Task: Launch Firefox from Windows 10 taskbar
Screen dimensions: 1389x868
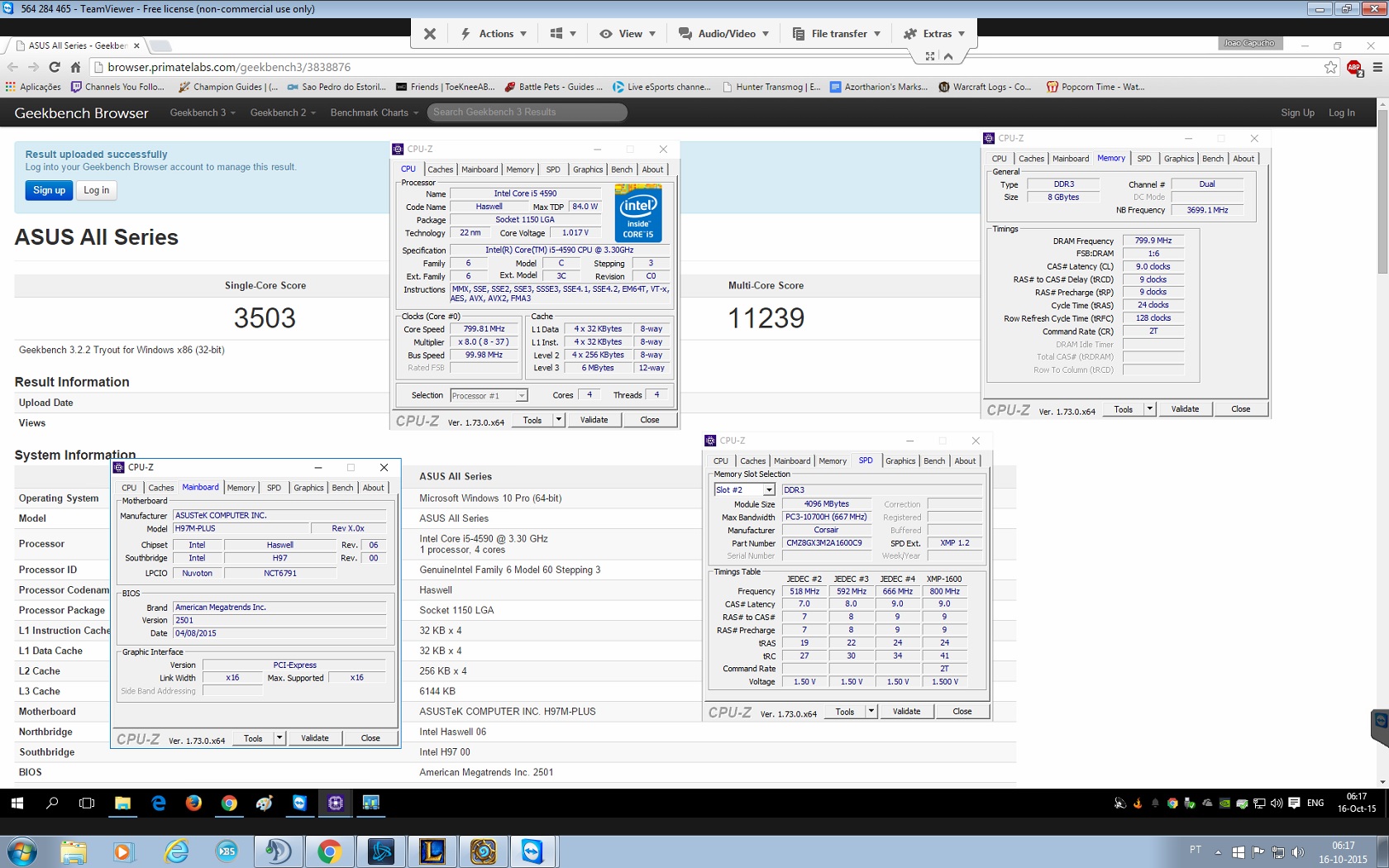Action: pyautogui.click(x=193, y=803)
